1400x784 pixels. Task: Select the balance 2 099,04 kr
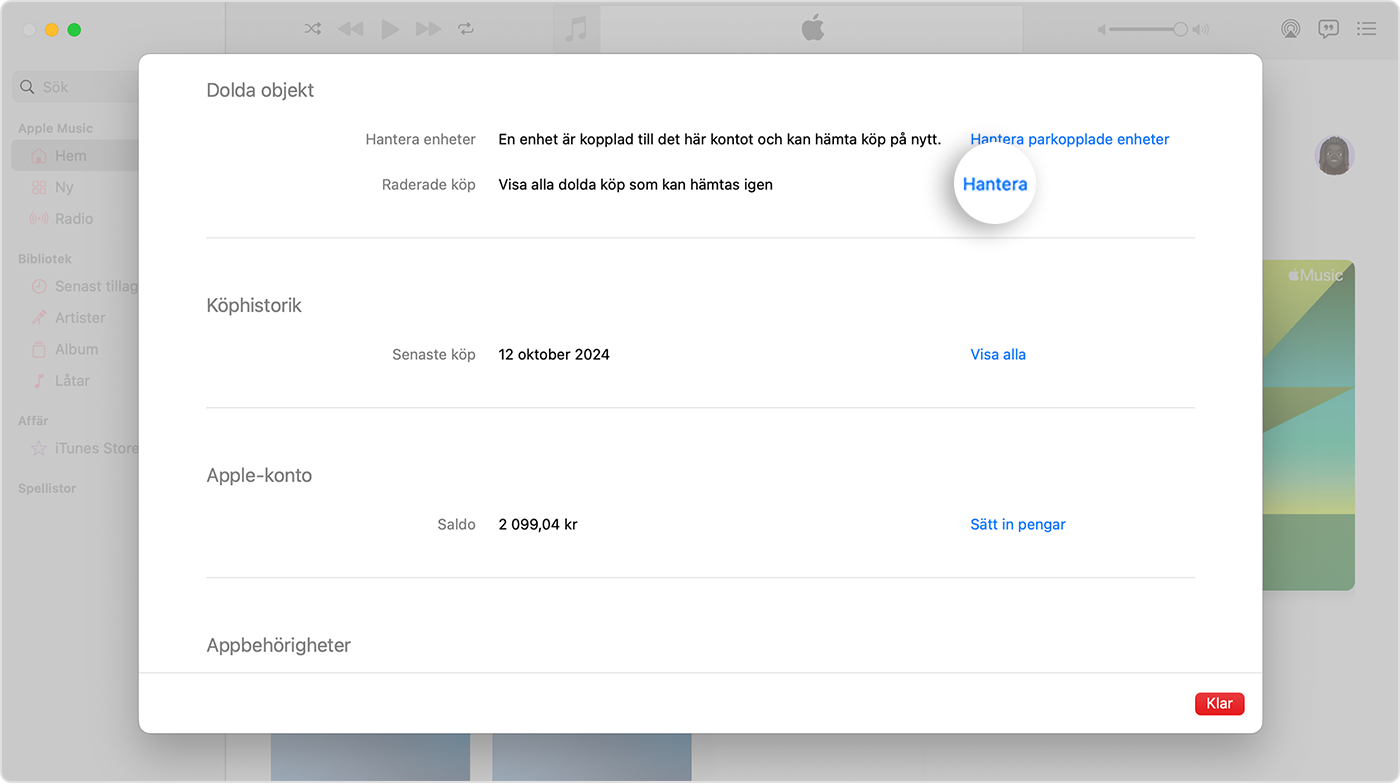click(x=538, y=524)
